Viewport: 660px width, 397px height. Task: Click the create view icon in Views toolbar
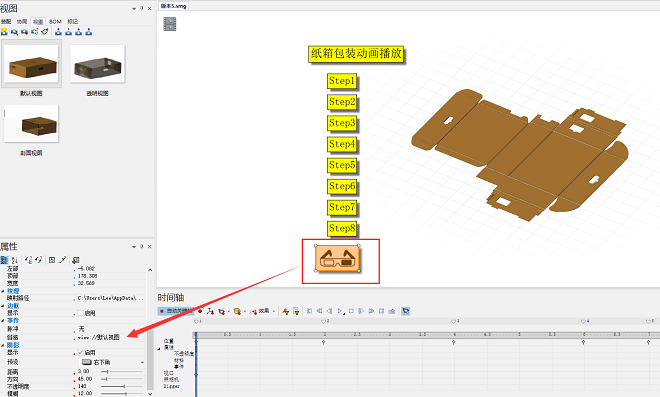[x=4, y=32]
